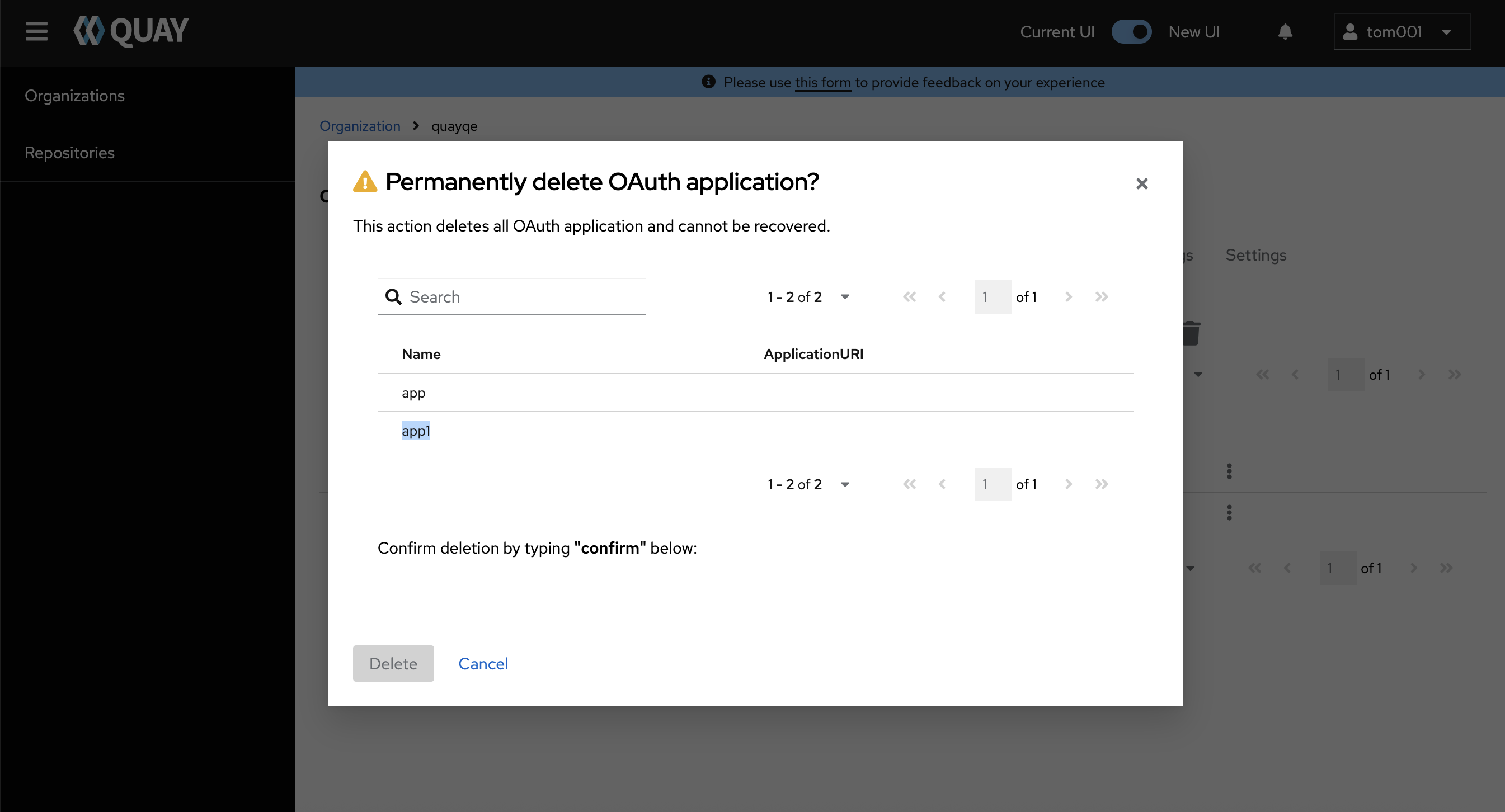Open kebab menu for first application row
Viewport: 1505px width, 812px height.
(1229, 471)
